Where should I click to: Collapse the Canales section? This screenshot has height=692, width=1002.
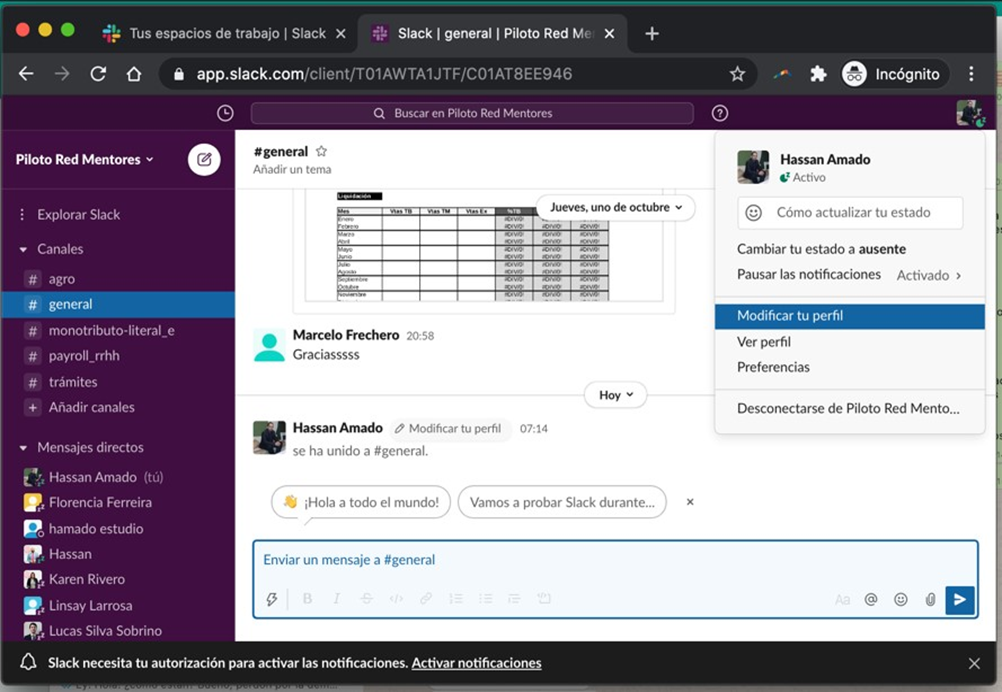(23, 249)
